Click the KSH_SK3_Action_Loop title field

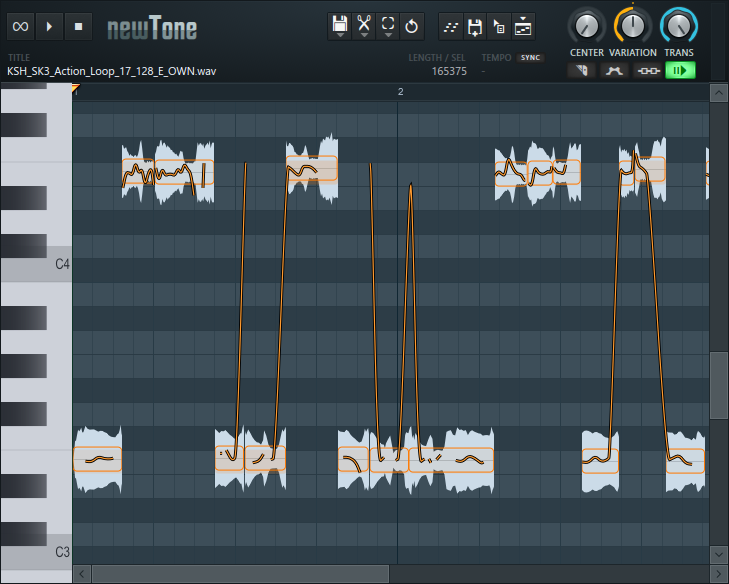[x=112, y=72]
